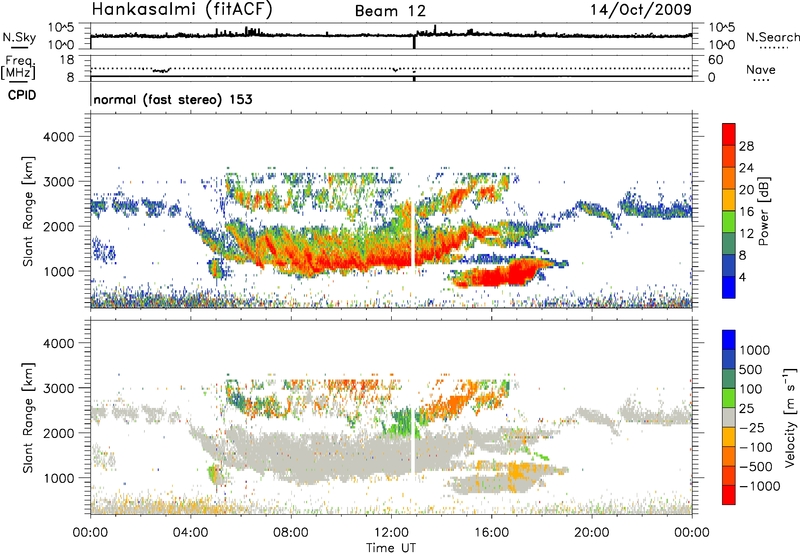Click the 20:00 time axis label
Screen dimensions: 800x554
pyautogui.click(x=591, y=533)
